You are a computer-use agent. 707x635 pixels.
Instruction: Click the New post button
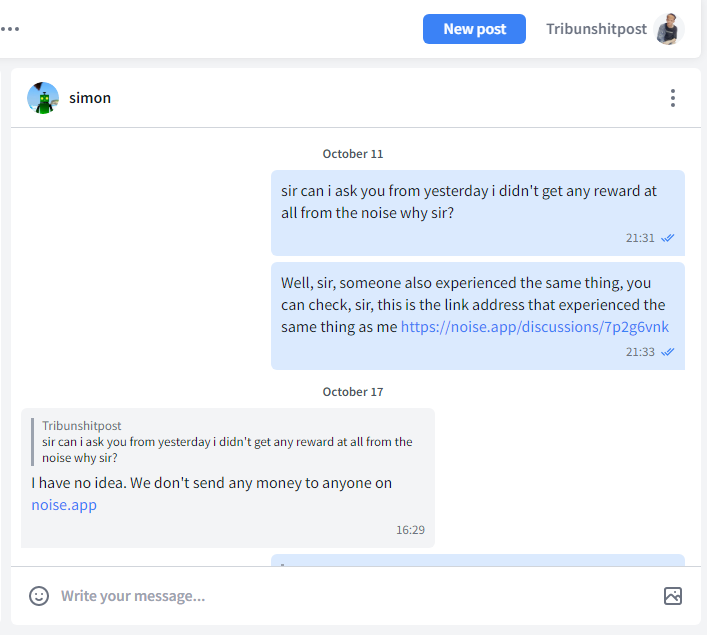(x=474, y=29)
